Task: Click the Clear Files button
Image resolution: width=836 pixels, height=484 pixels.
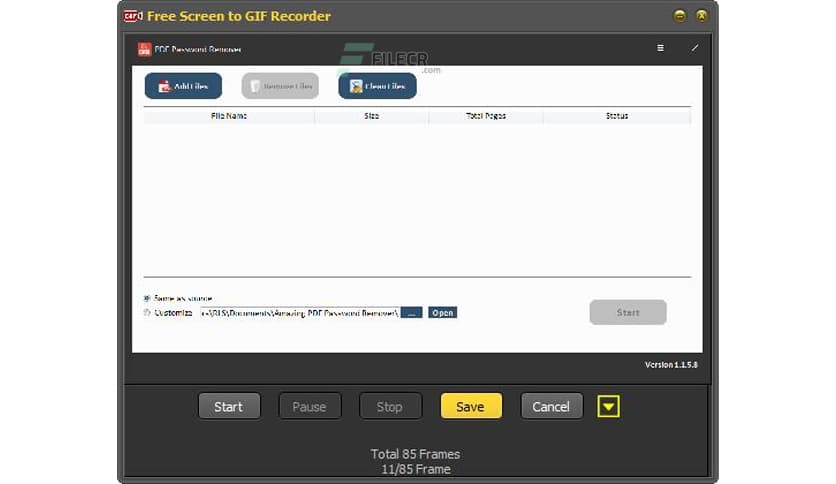Action: tap(377, 86)
